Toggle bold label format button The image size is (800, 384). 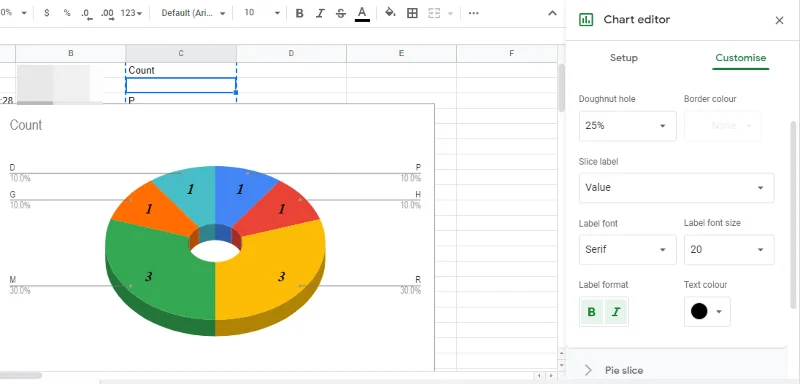(x=591, y=312)
